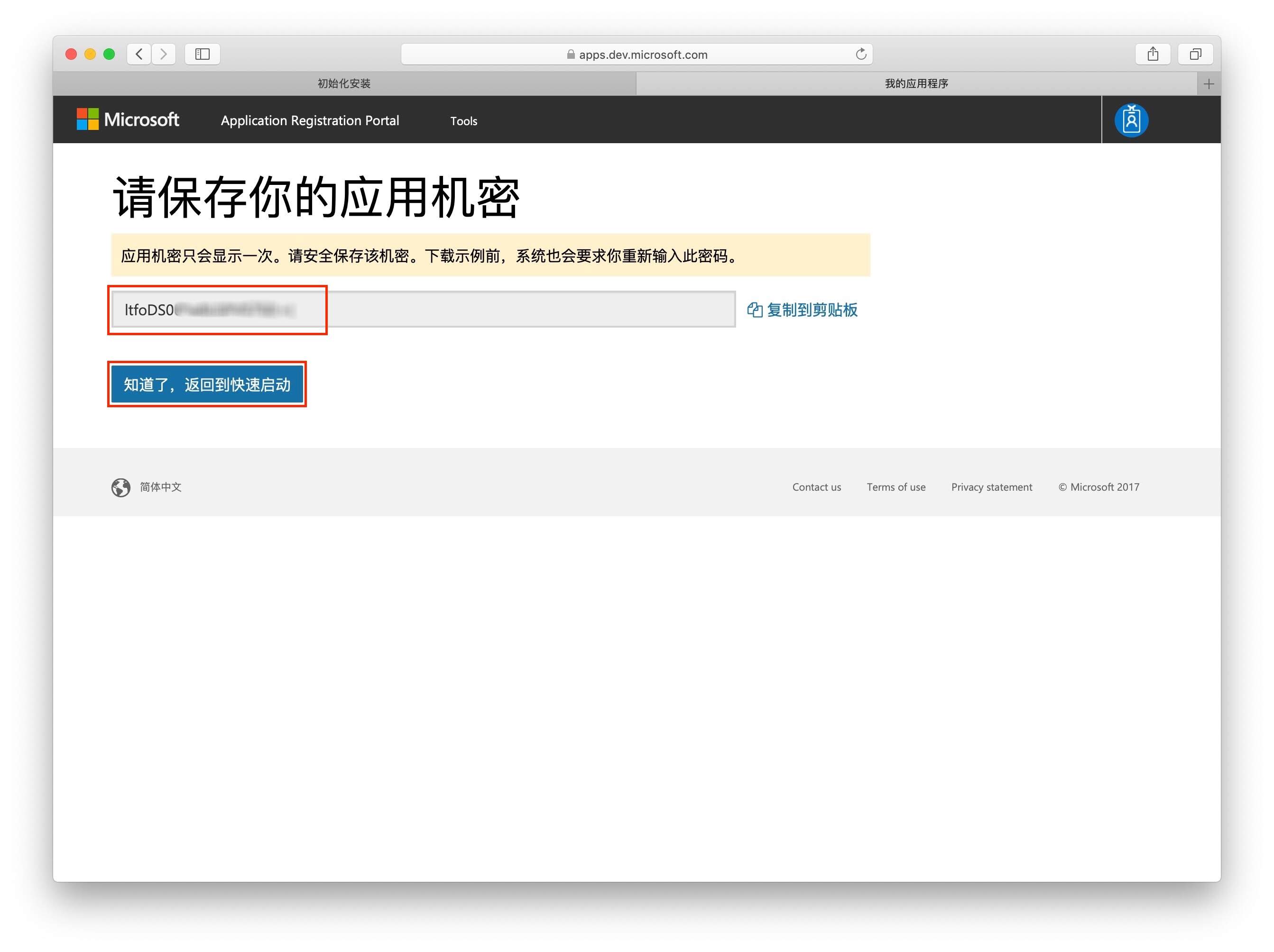Click the Safari forward arrow button
This screenshot has height=952, width=1274.
[x=164, y=54]
